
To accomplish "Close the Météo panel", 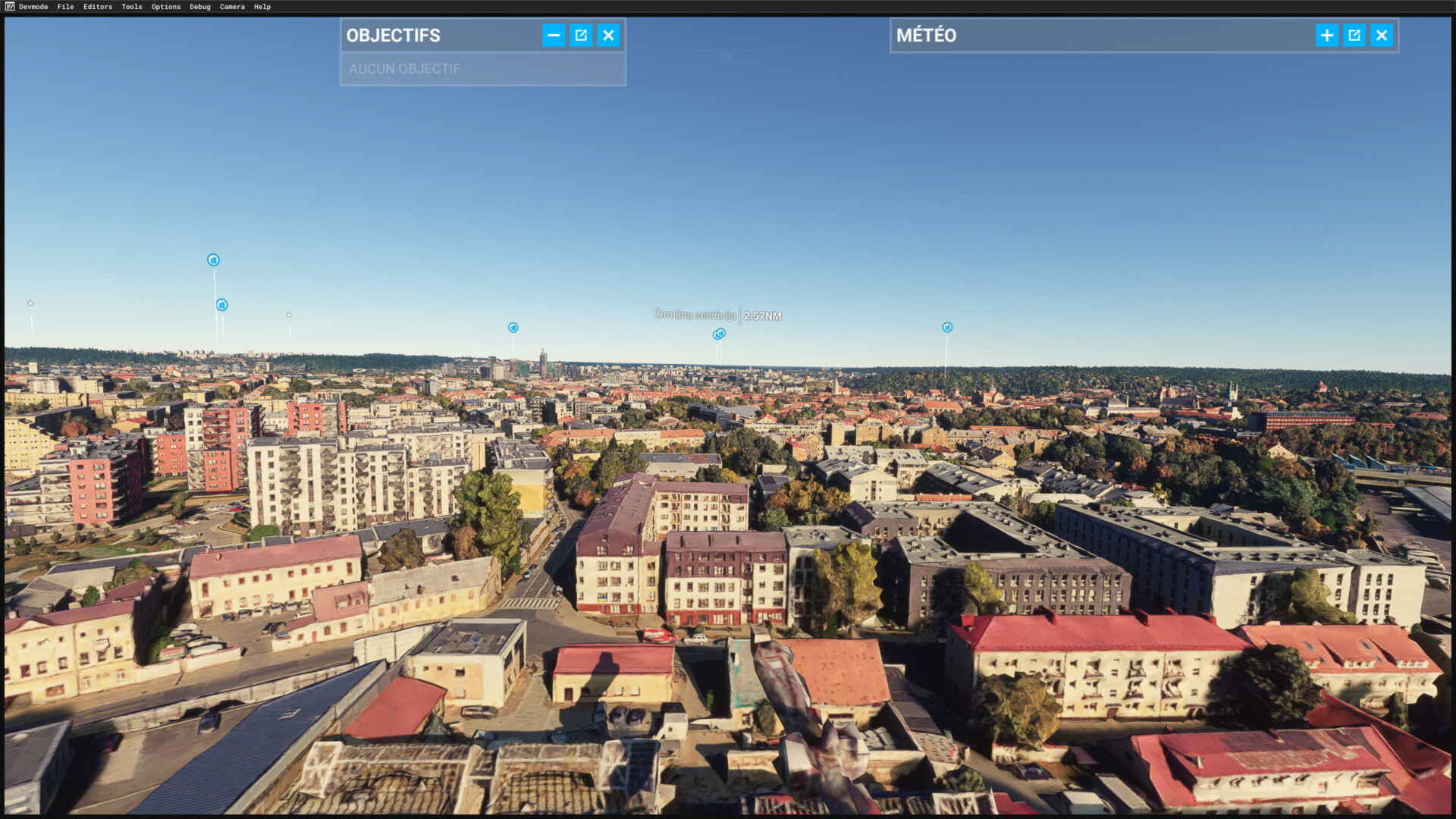I will pyautogui.click(x=1381, y=36).
